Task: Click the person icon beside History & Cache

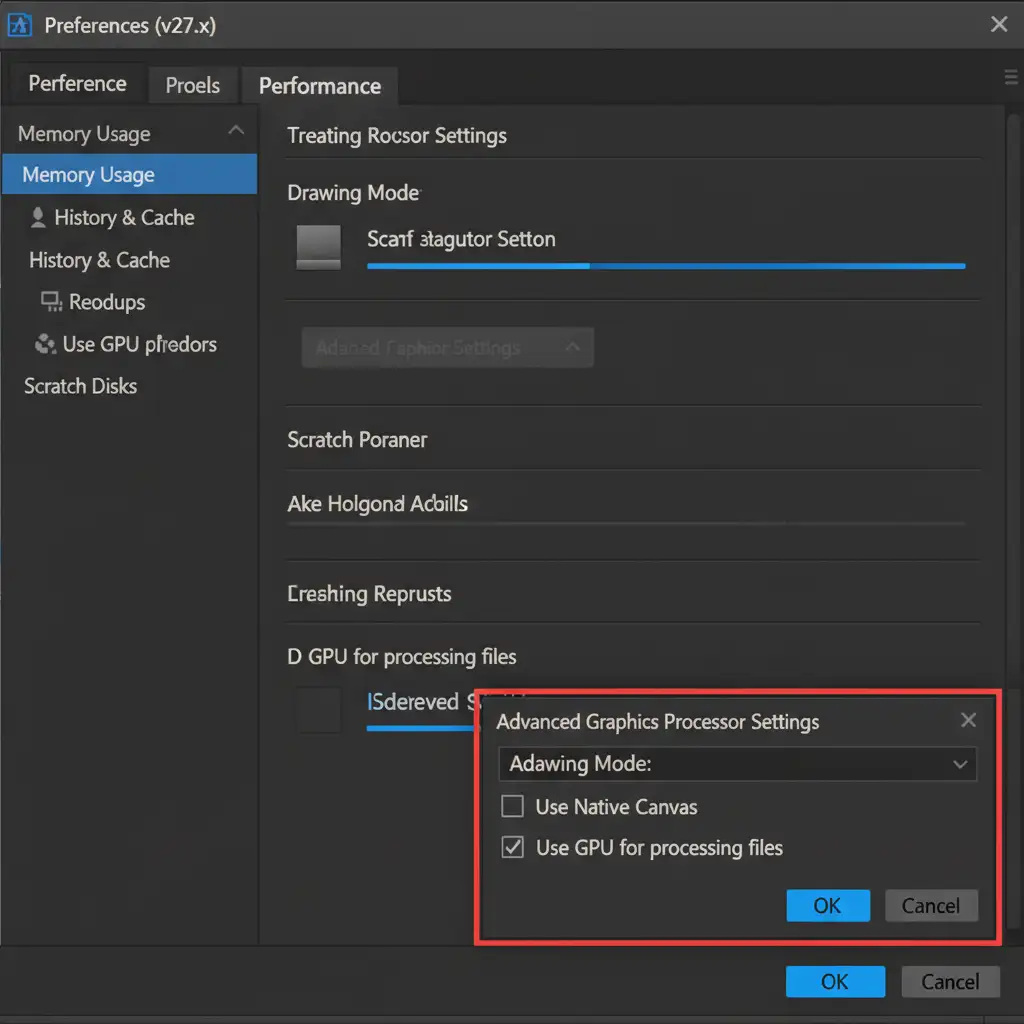Action: (39, 217)
